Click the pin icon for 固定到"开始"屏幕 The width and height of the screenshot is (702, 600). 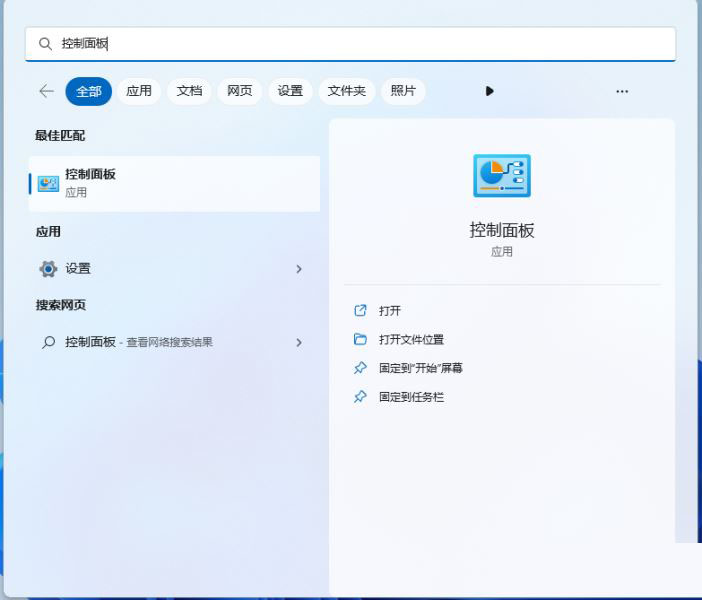[x=360, y=368]
